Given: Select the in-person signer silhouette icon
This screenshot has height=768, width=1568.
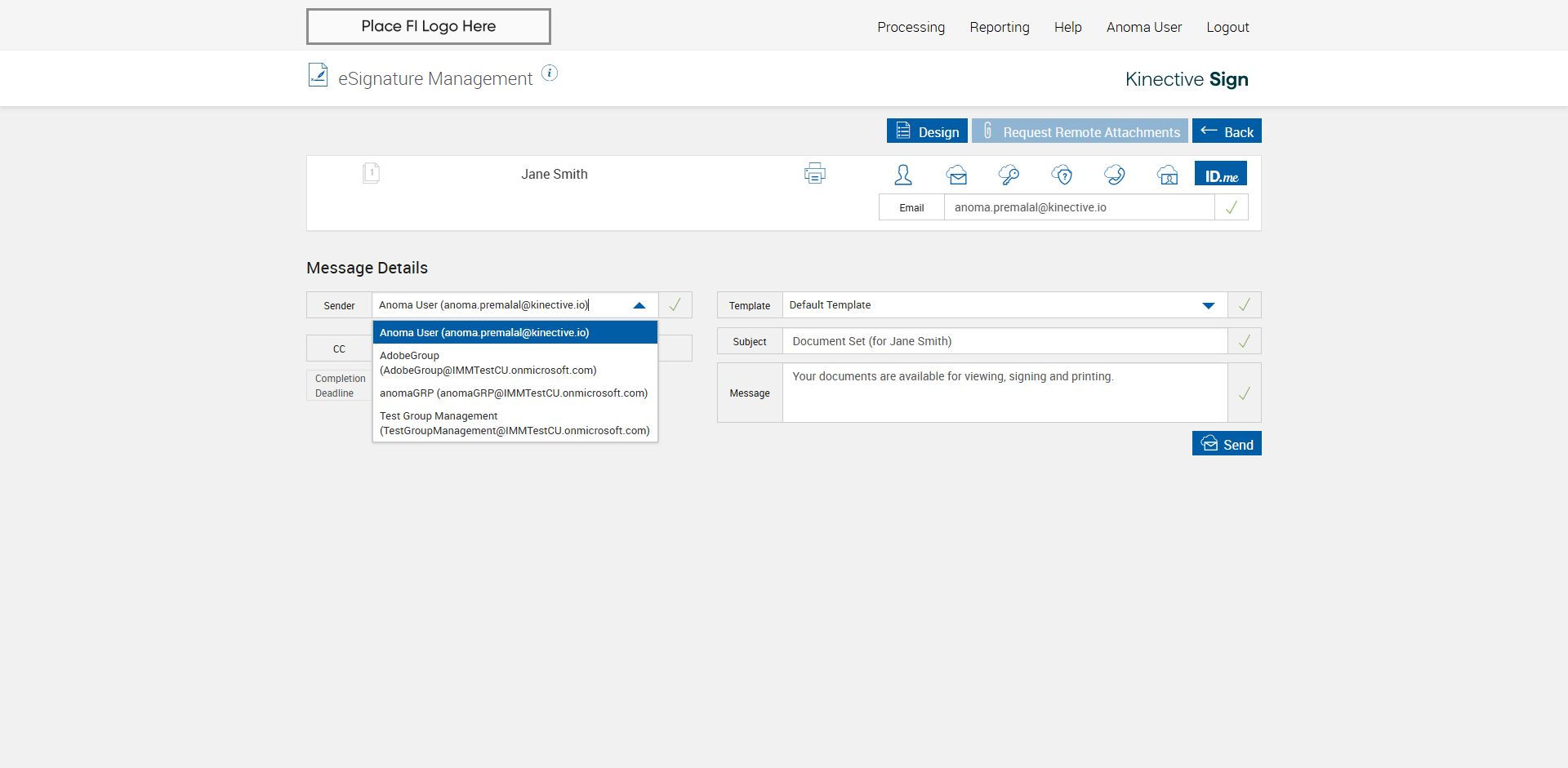Looking at the screenshot, I should coord(903,175).
